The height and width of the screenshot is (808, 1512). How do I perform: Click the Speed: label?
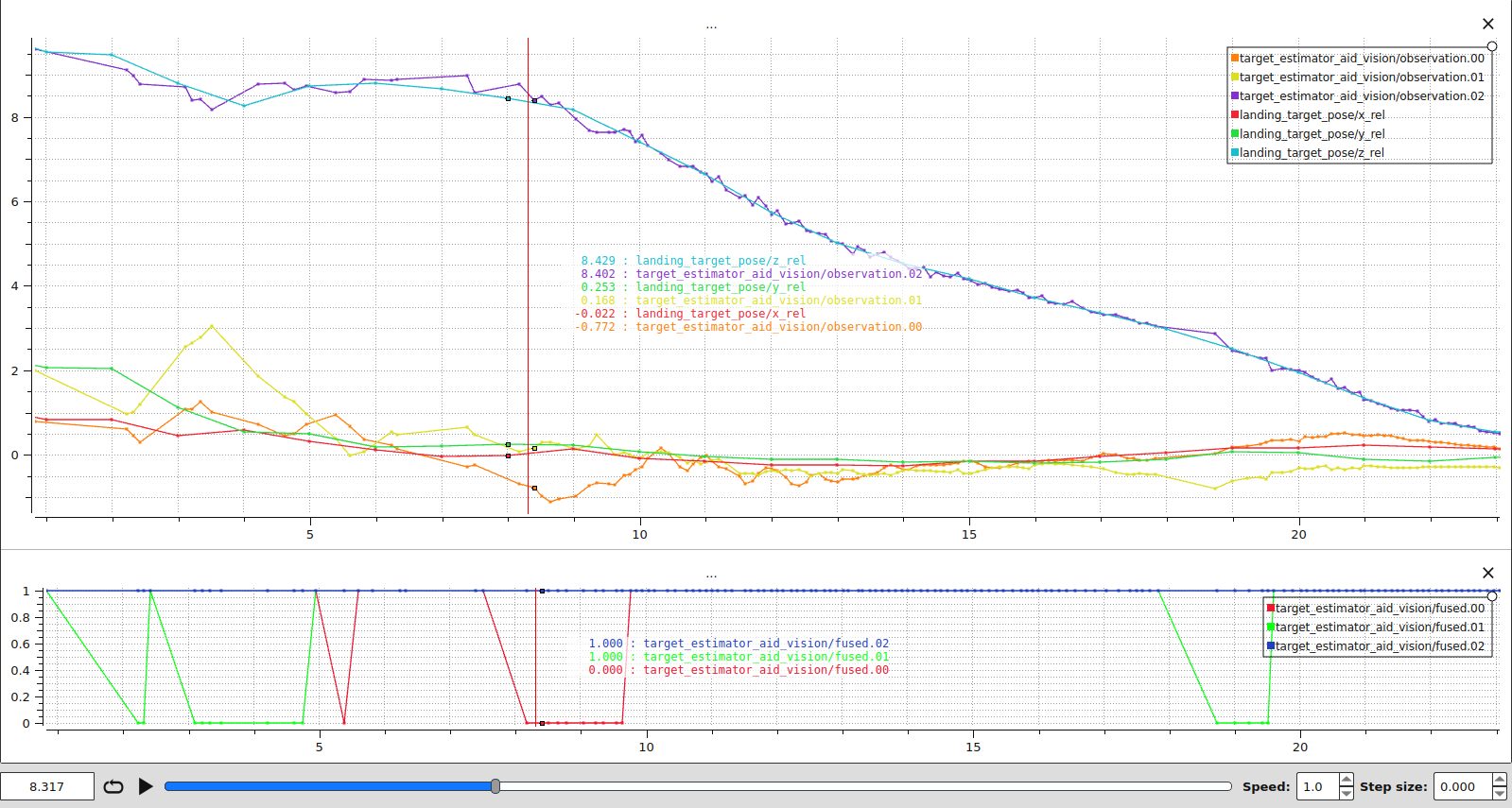pos(1266,786)
